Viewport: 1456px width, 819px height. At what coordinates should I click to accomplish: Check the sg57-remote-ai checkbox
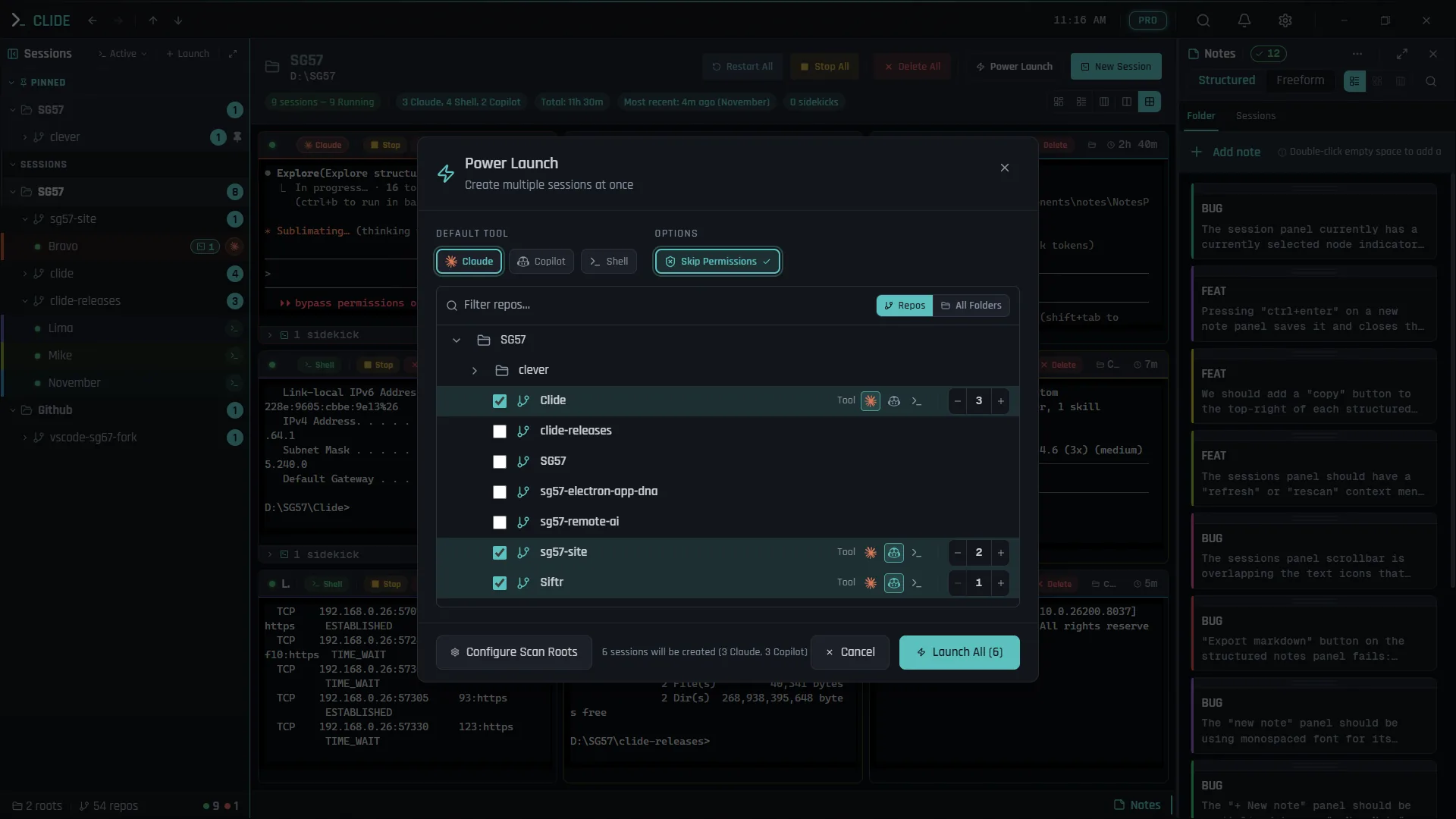tap(499, 522)
